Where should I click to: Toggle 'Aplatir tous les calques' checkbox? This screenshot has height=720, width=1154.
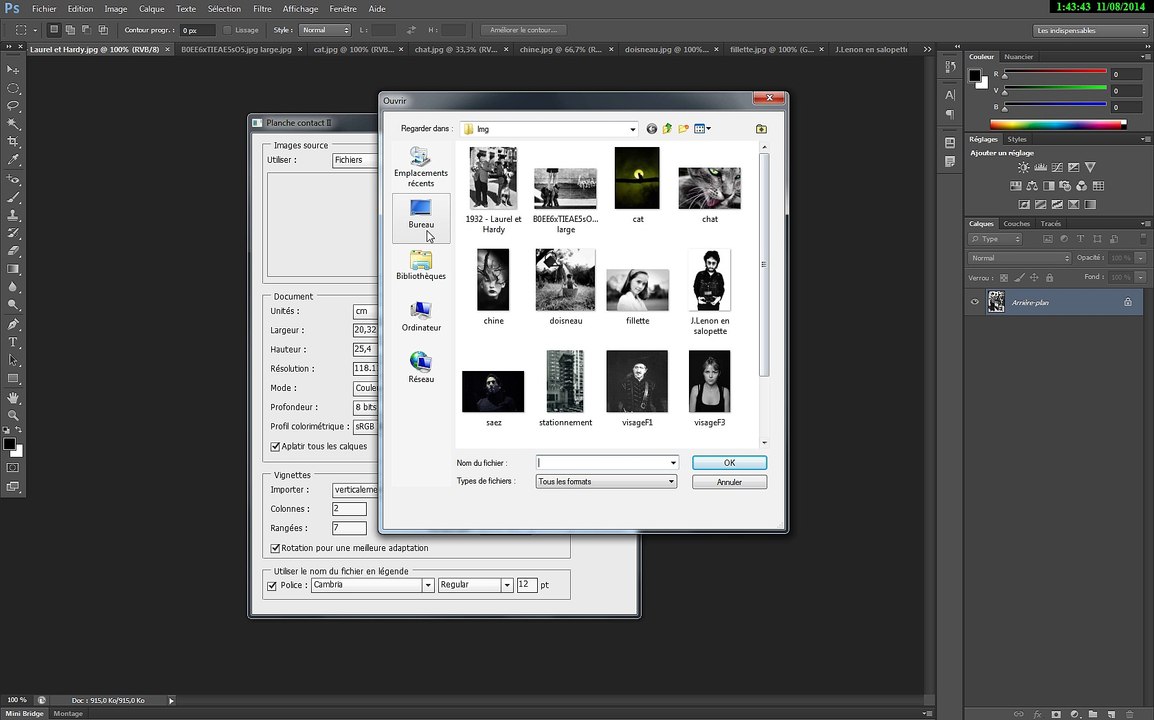tap(275, 446)
